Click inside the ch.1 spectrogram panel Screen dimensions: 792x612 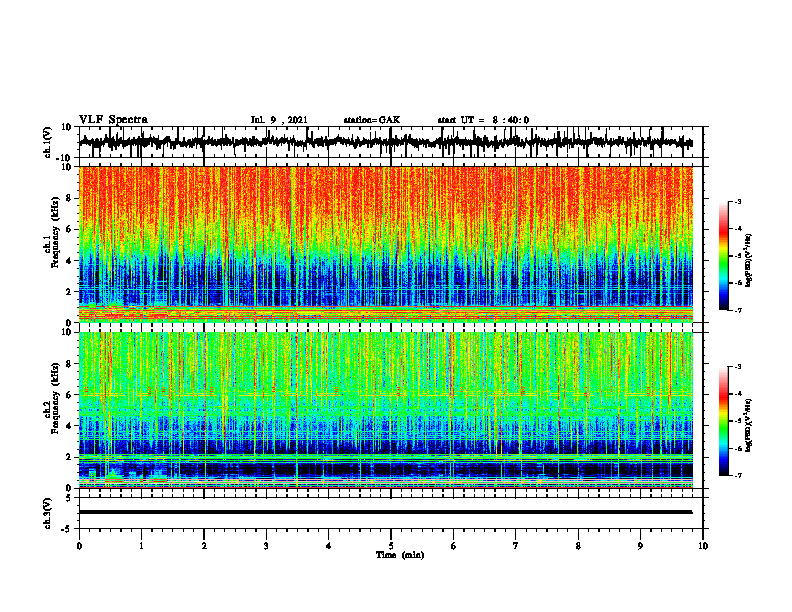(x=385, y=244)
